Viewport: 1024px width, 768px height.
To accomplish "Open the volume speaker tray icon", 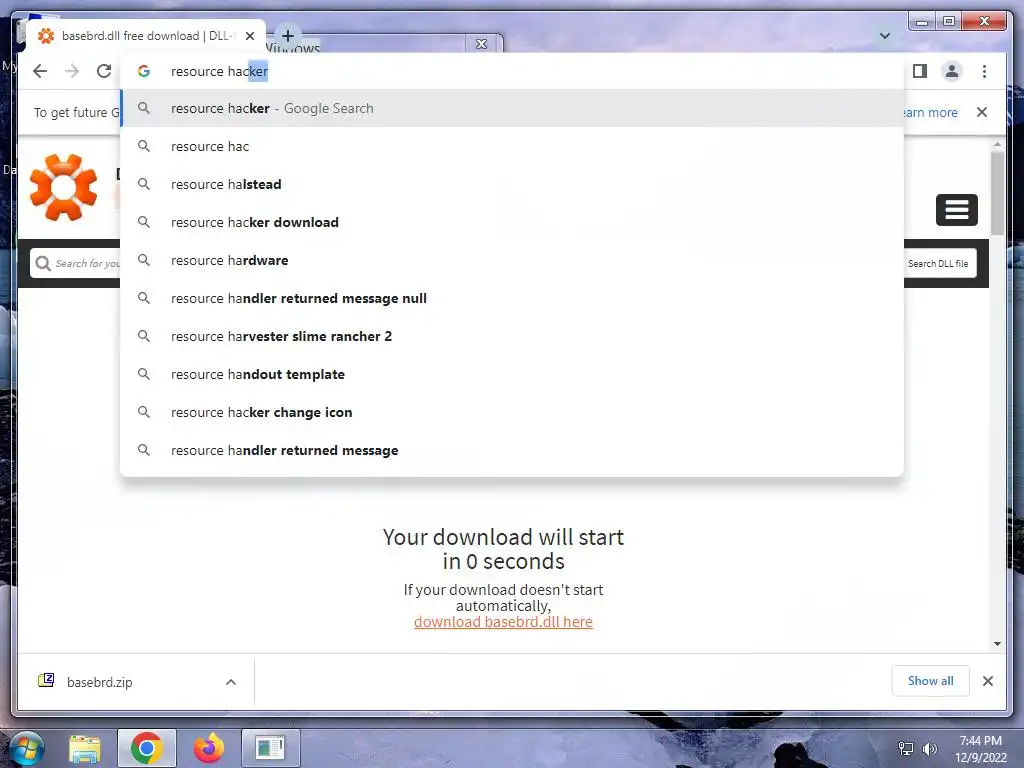I will (930, 749).
